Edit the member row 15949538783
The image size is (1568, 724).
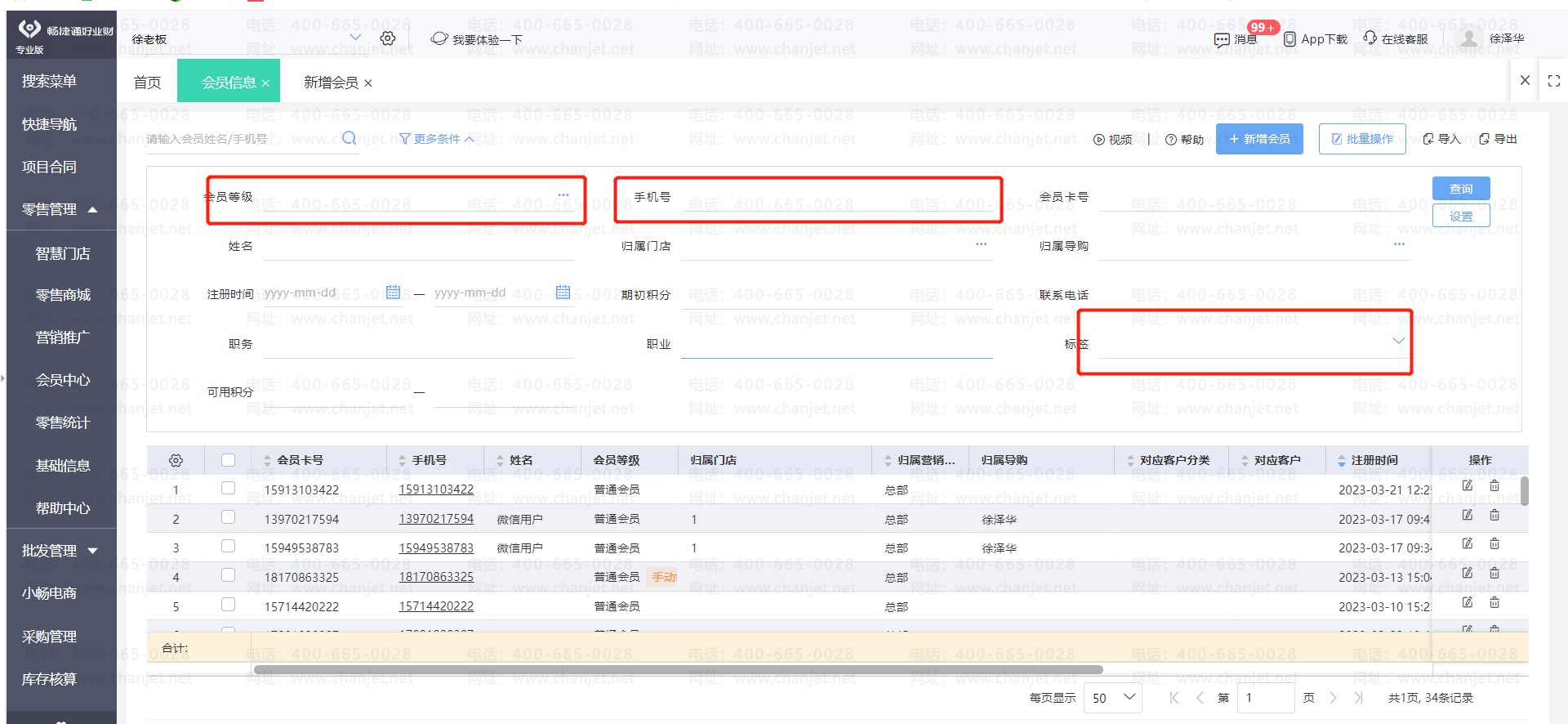[1467, 543]
